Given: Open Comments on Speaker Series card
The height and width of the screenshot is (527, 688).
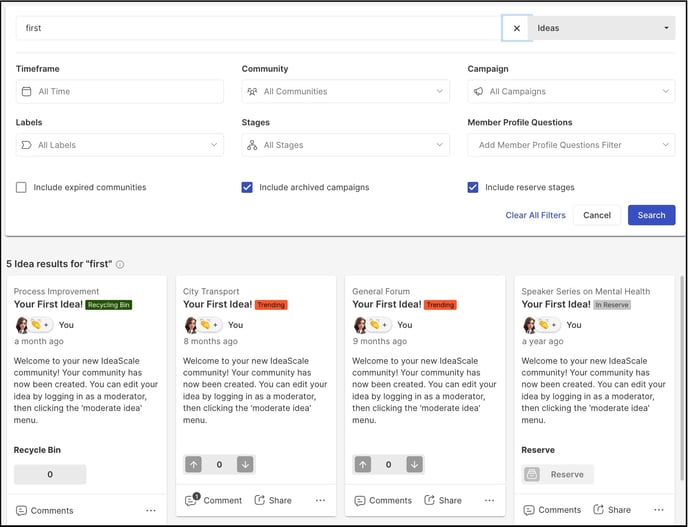Looking at the screenshot, I should point(552,510).
